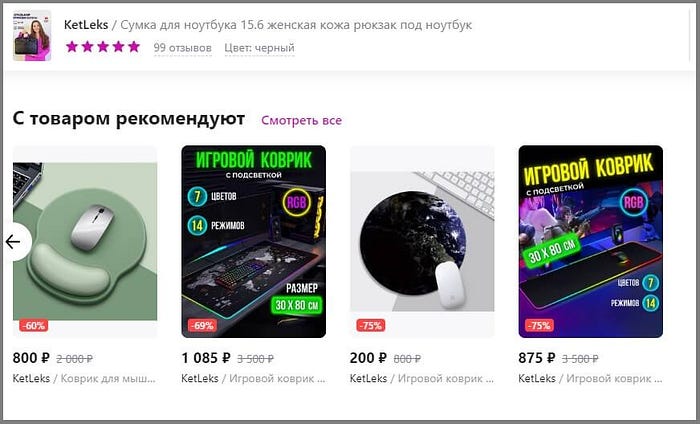The width and height of the screenshot is (700, 424).
Task: Click the round mouse pad -75% badge
Action: (x=371, y=325)
